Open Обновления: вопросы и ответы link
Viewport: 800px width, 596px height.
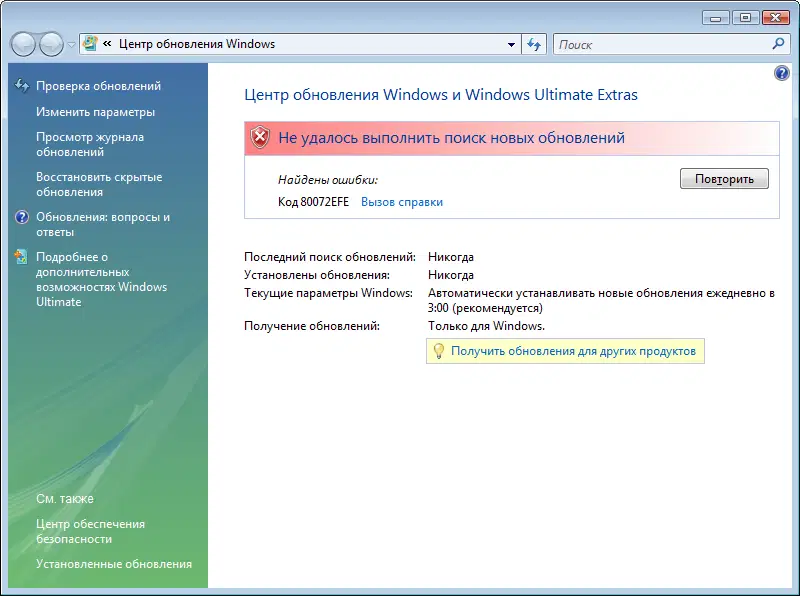[x=103, y=224]
